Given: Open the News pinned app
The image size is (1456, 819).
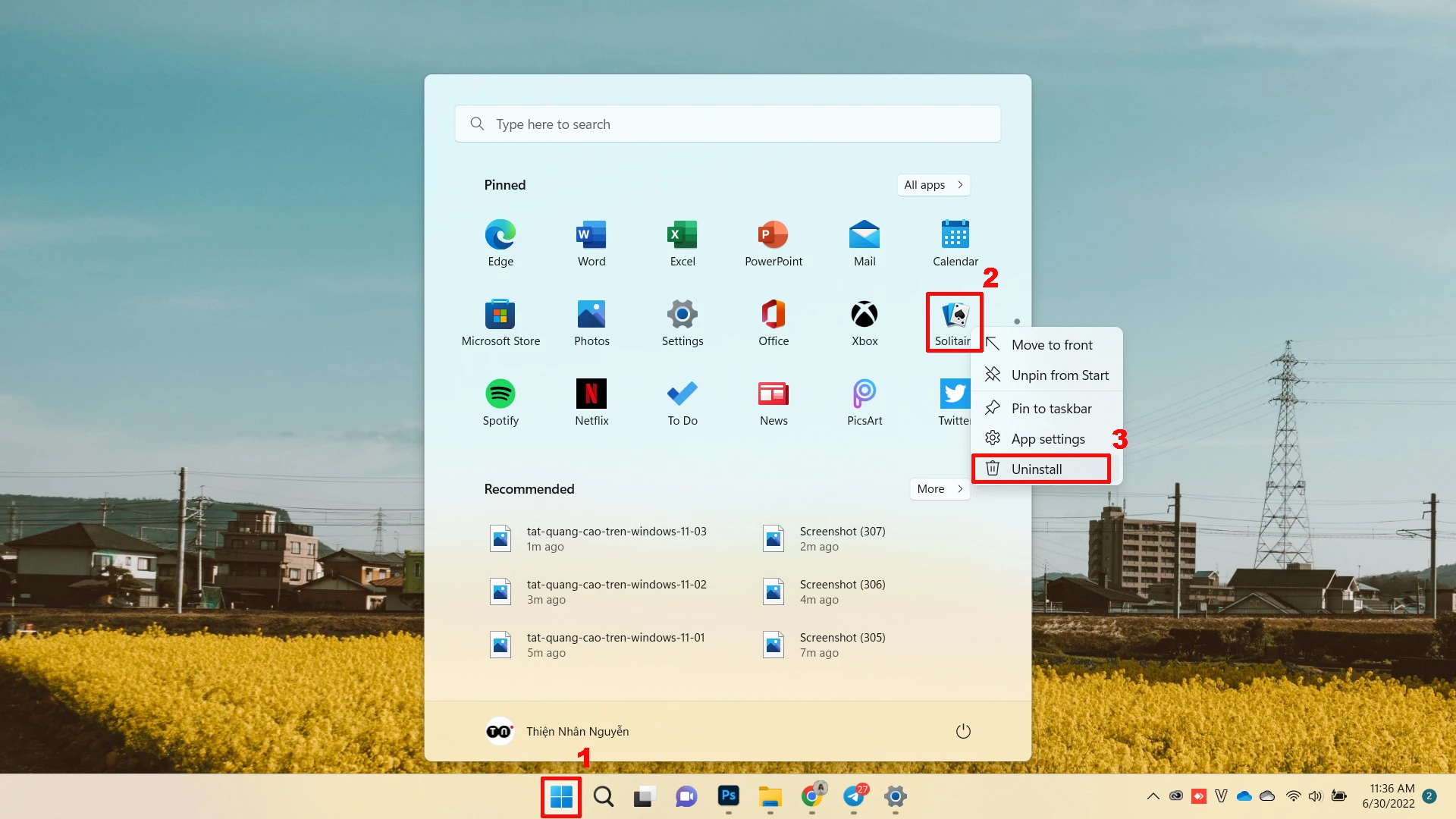Looking at the screenshot, I should pyautogui.click(x=773, y=403).
